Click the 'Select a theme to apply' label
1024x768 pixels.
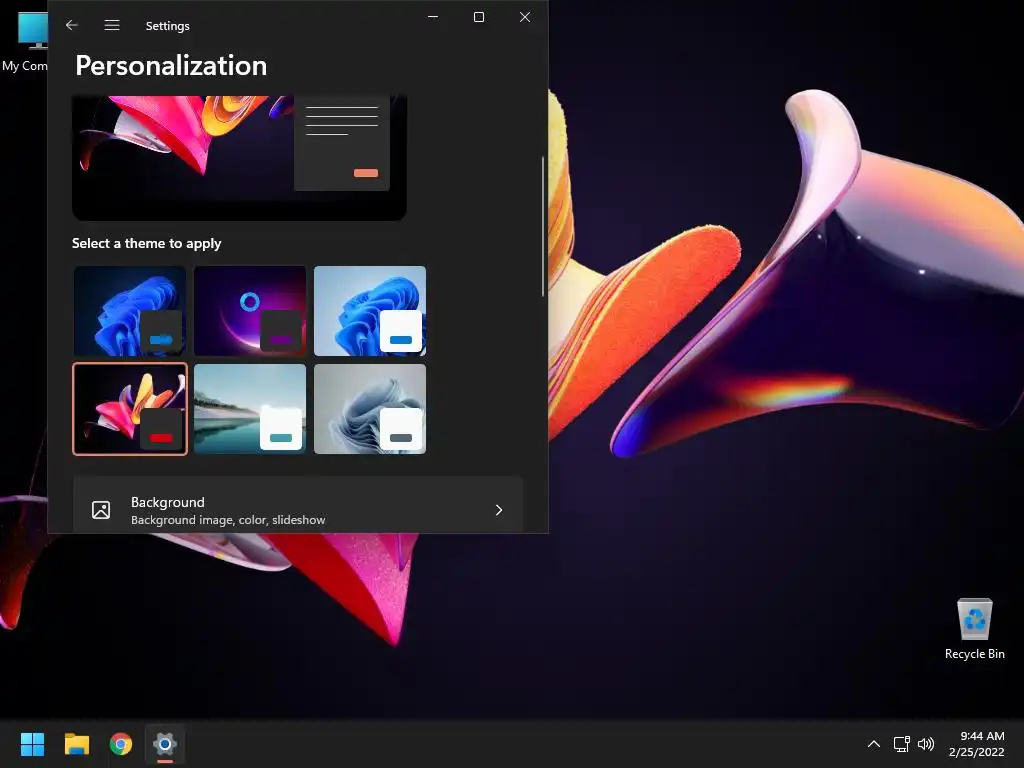click(x=146, y=244)
